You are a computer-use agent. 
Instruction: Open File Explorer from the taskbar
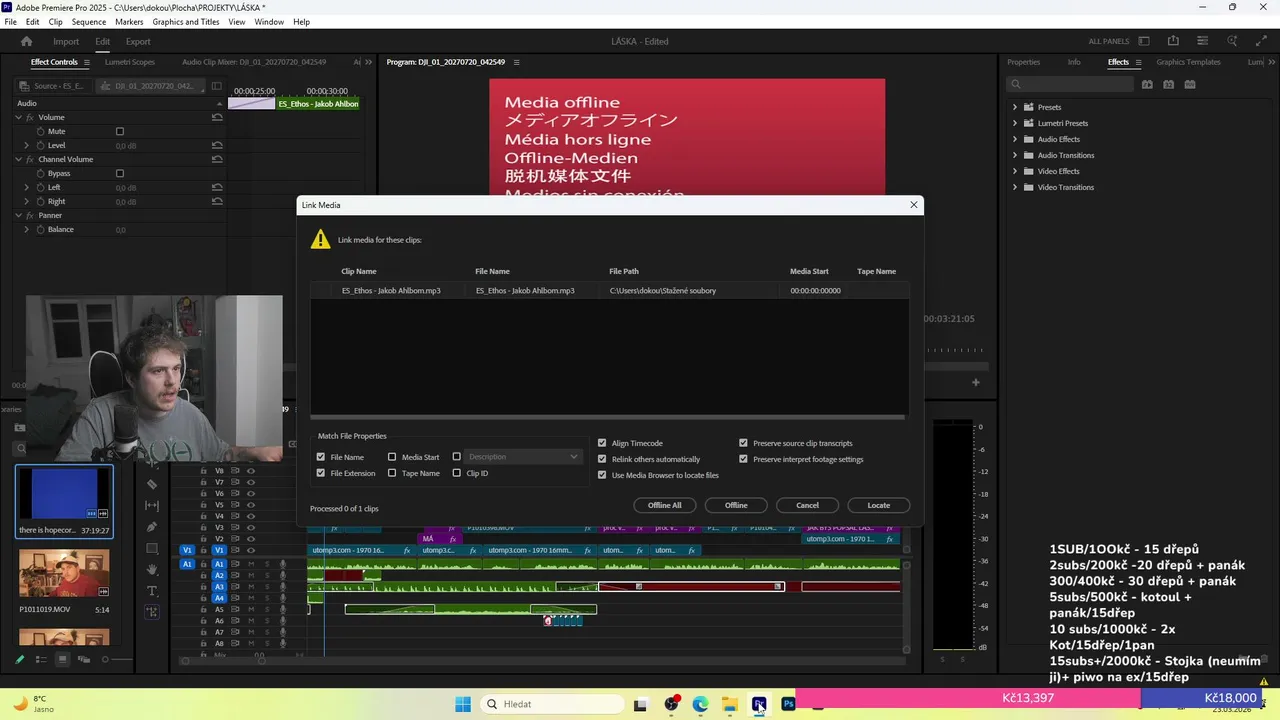[729, 704]
